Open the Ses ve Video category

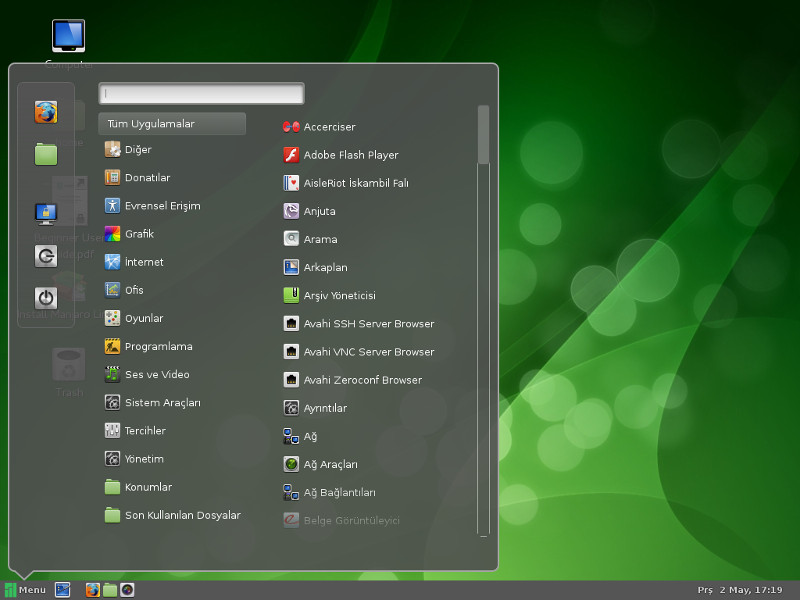point(156,374)
